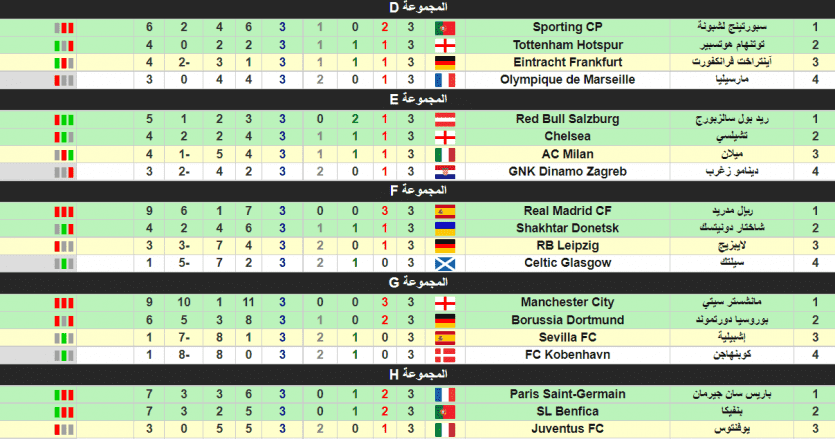
Task: Click the Scotland flag beside Celtic Glasgow
Action: tap(445, 264)
